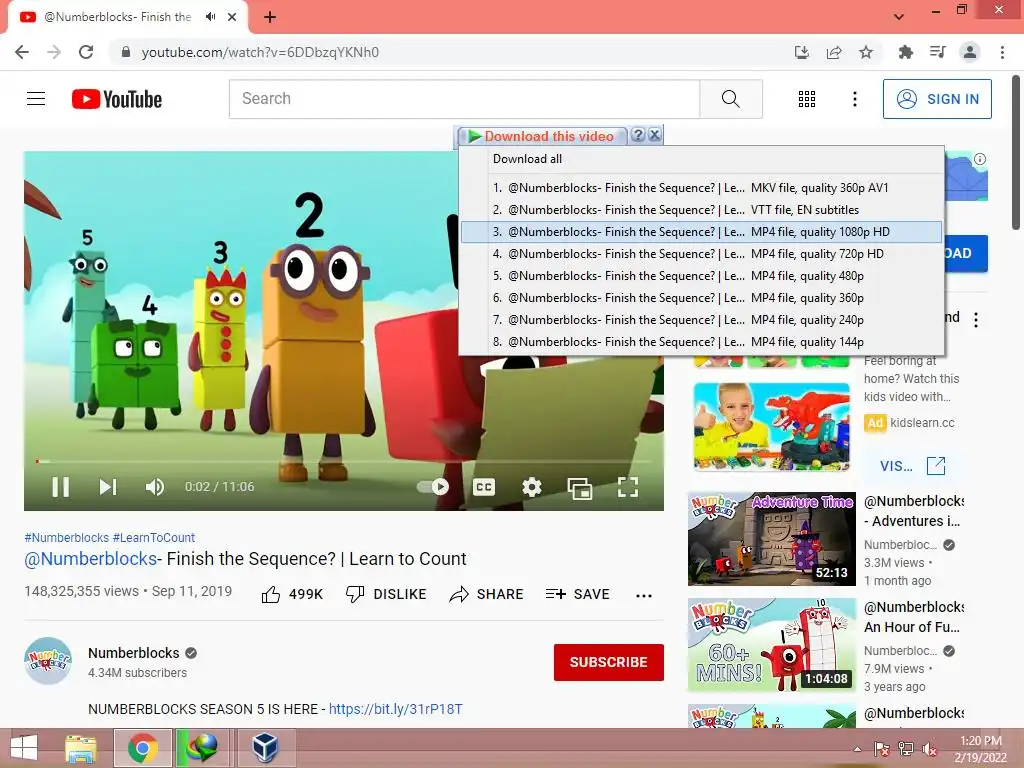Choose MP4 file quality 480p
The image size is (1024, 768).
click(701, 276)
